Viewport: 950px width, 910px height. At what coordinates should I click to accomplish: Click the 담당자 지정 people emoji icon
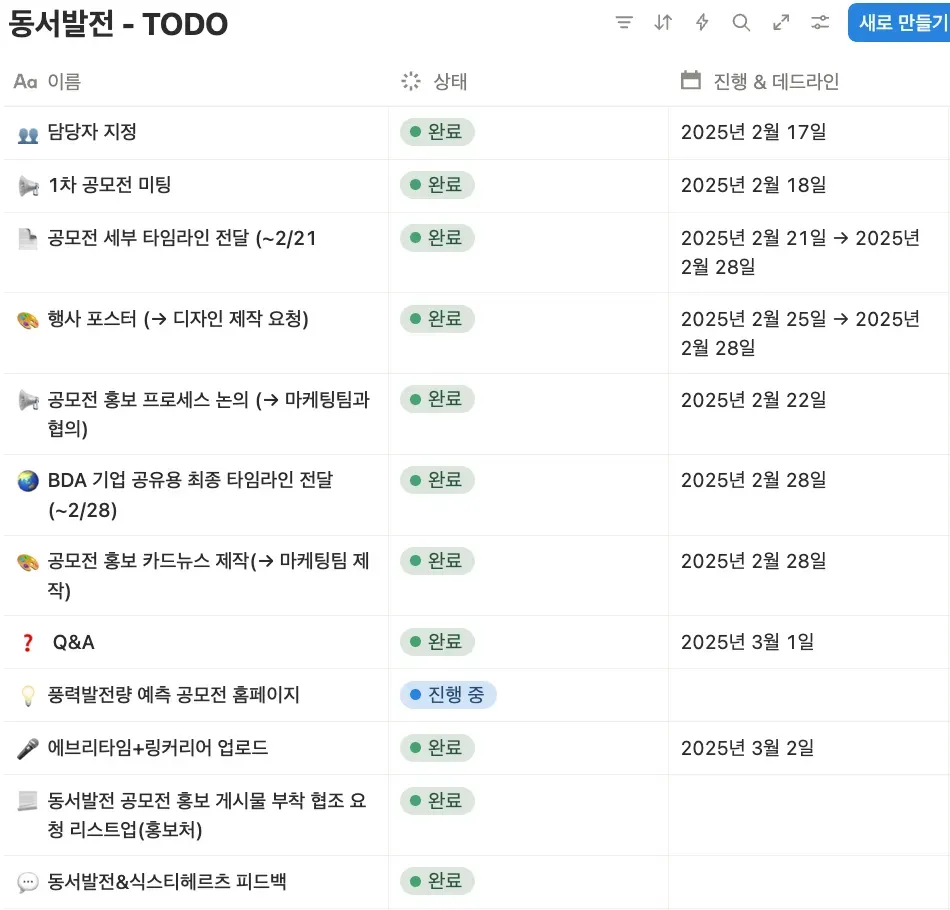28,133
